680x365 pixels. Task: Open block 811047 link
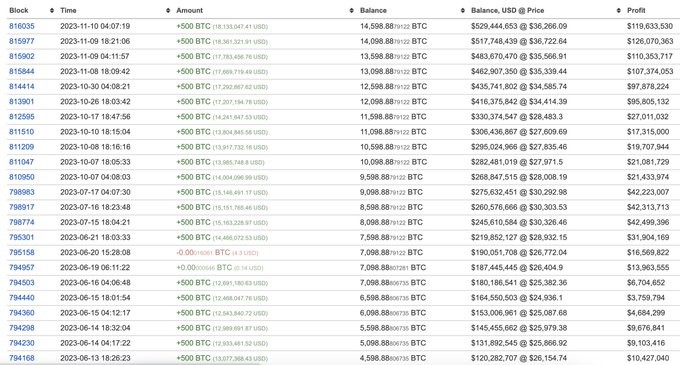pos(22,162)
